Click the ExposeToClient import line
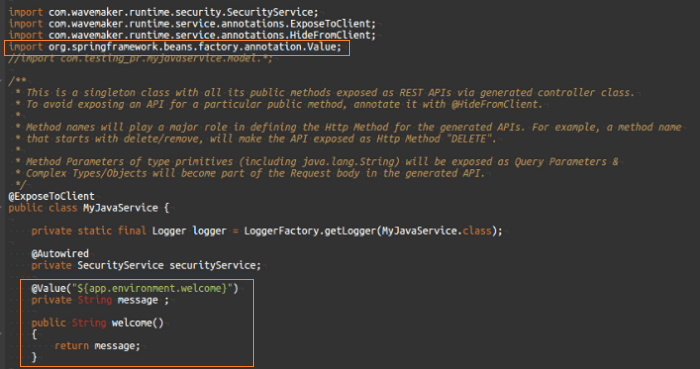Image resolution: width=700 pixels, height=369 pixels. [192, 24]
